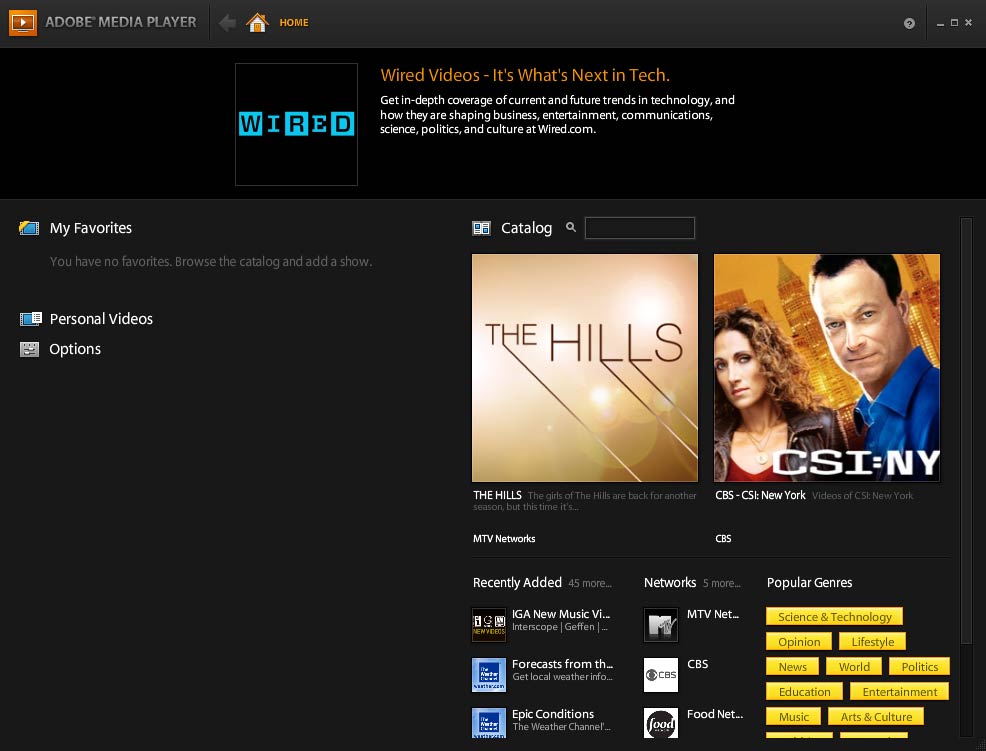This screenshot has height=751, width=986.
Task: Select the Entertainment genre tag
Action: click(x=899, y=692)
